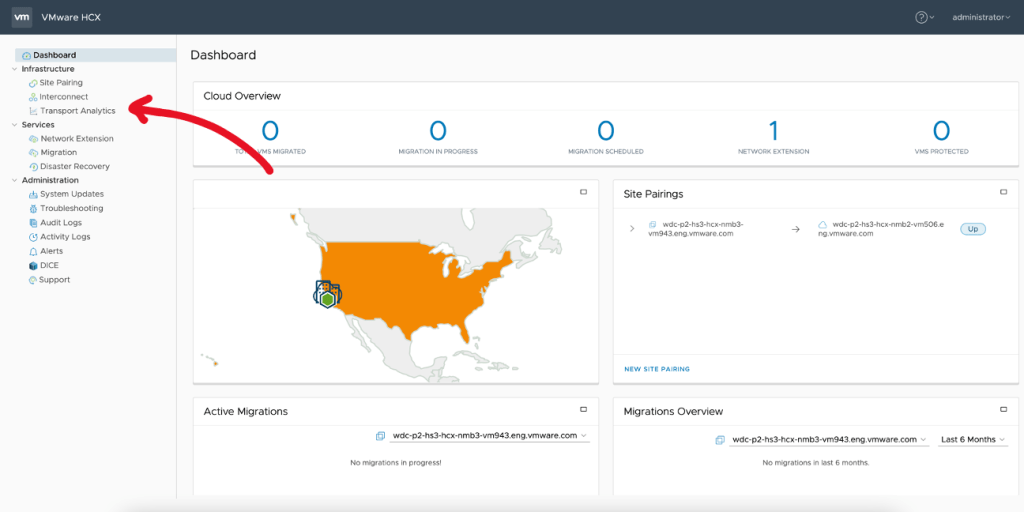
Task: Click the Network Extension sidebar icon
Action: (33, 139)
